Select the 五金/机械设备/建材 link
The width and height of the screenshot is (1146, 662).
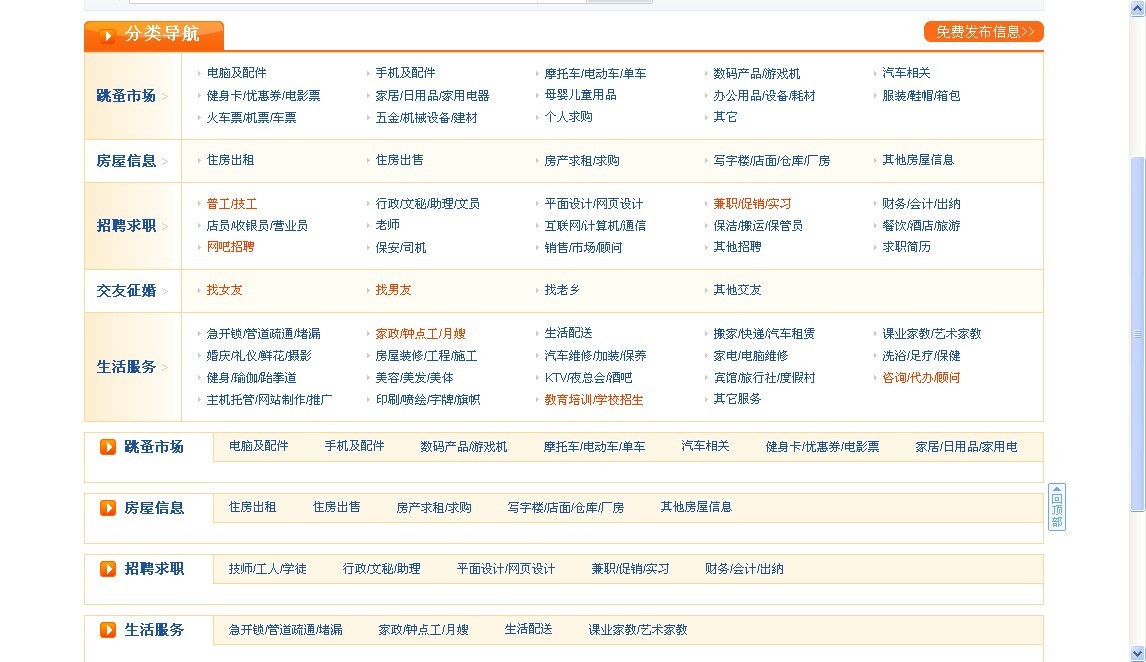[x=426, y=118]
